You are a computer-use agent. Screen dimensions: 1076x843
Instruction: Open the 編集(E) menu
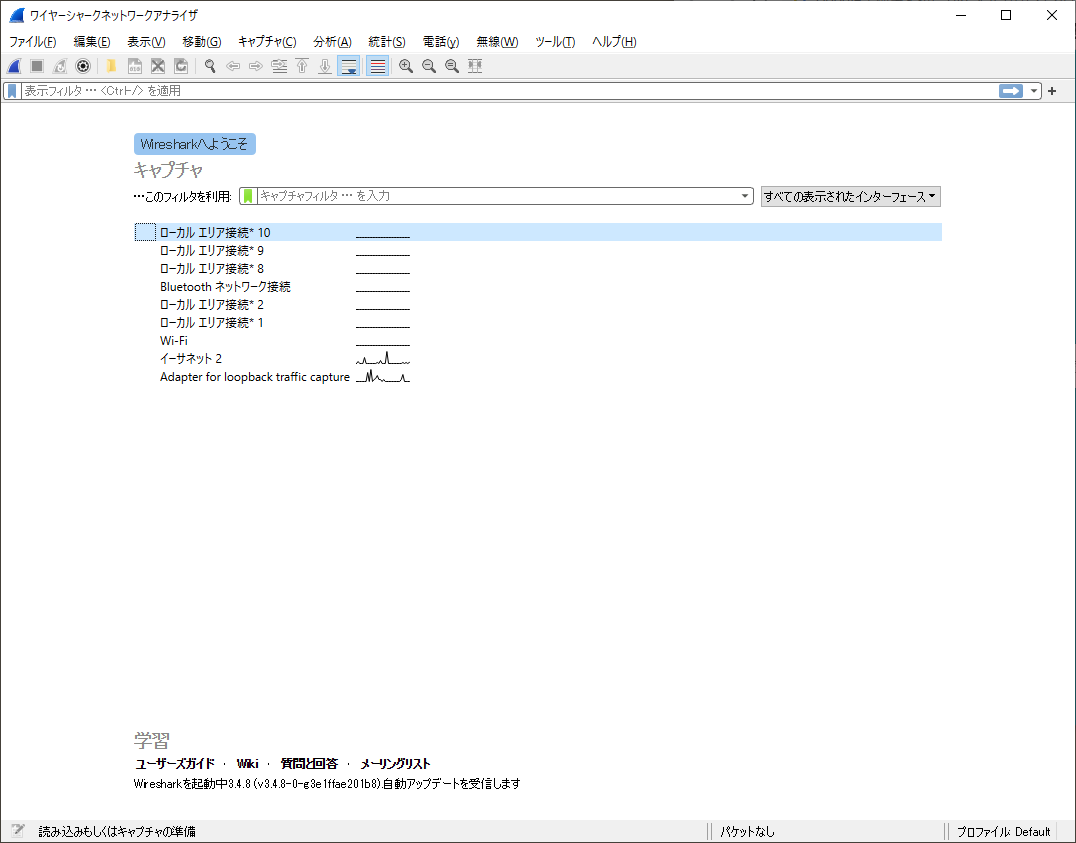[x=92, y=42]
